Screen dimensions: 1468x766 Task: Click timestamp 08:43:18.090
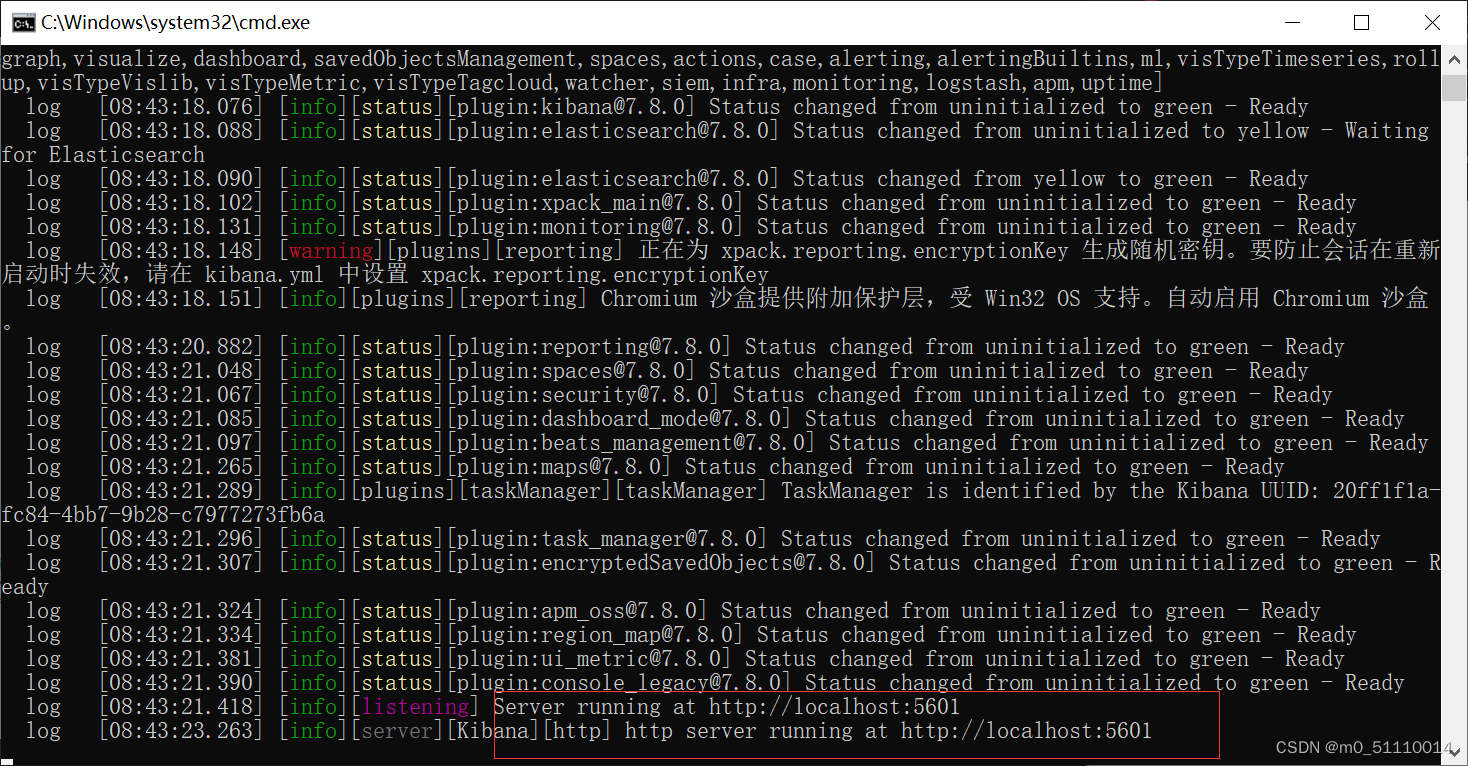180,179
